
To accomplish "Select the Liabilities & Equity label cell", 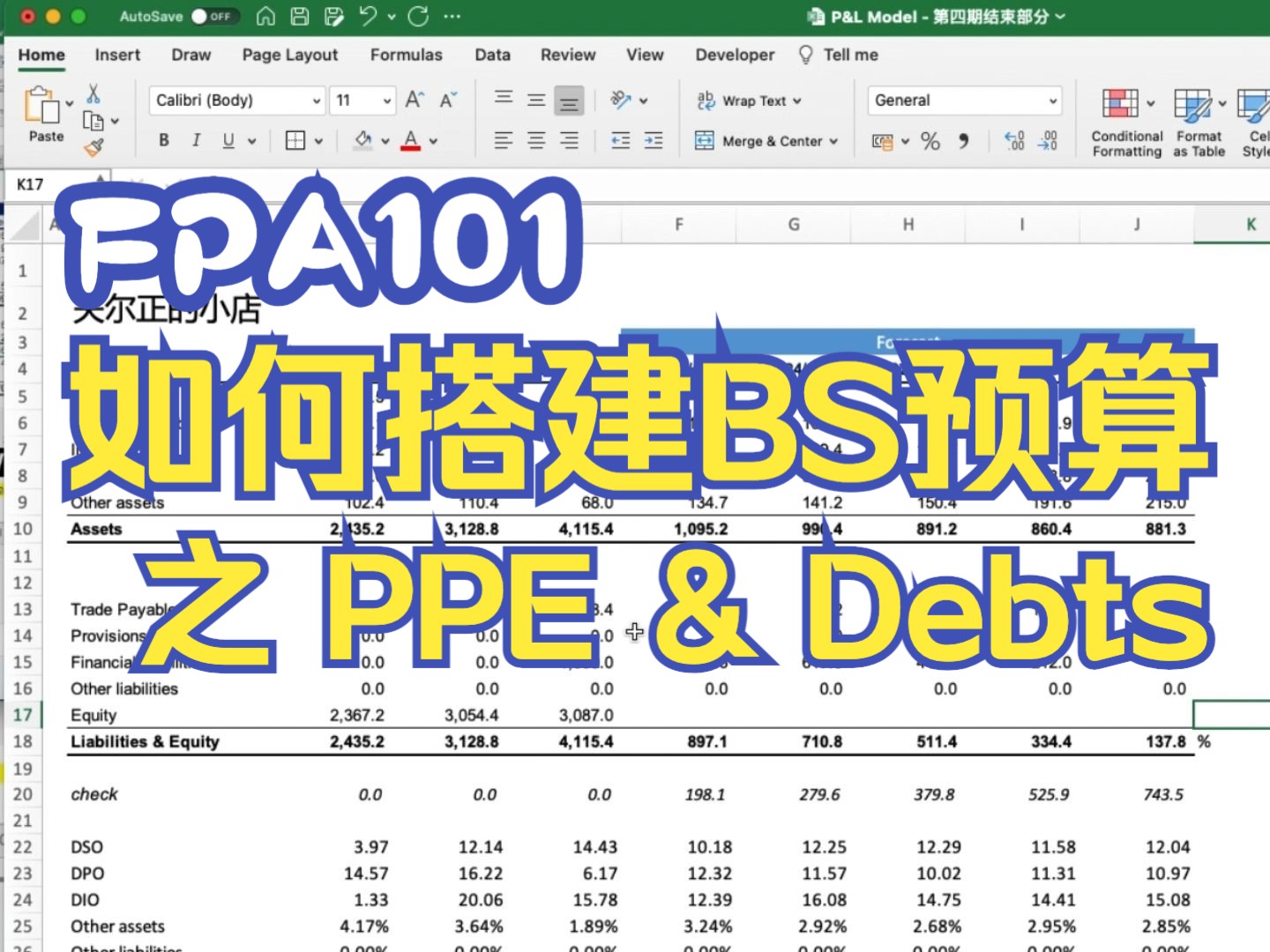I will click(145, 741).
